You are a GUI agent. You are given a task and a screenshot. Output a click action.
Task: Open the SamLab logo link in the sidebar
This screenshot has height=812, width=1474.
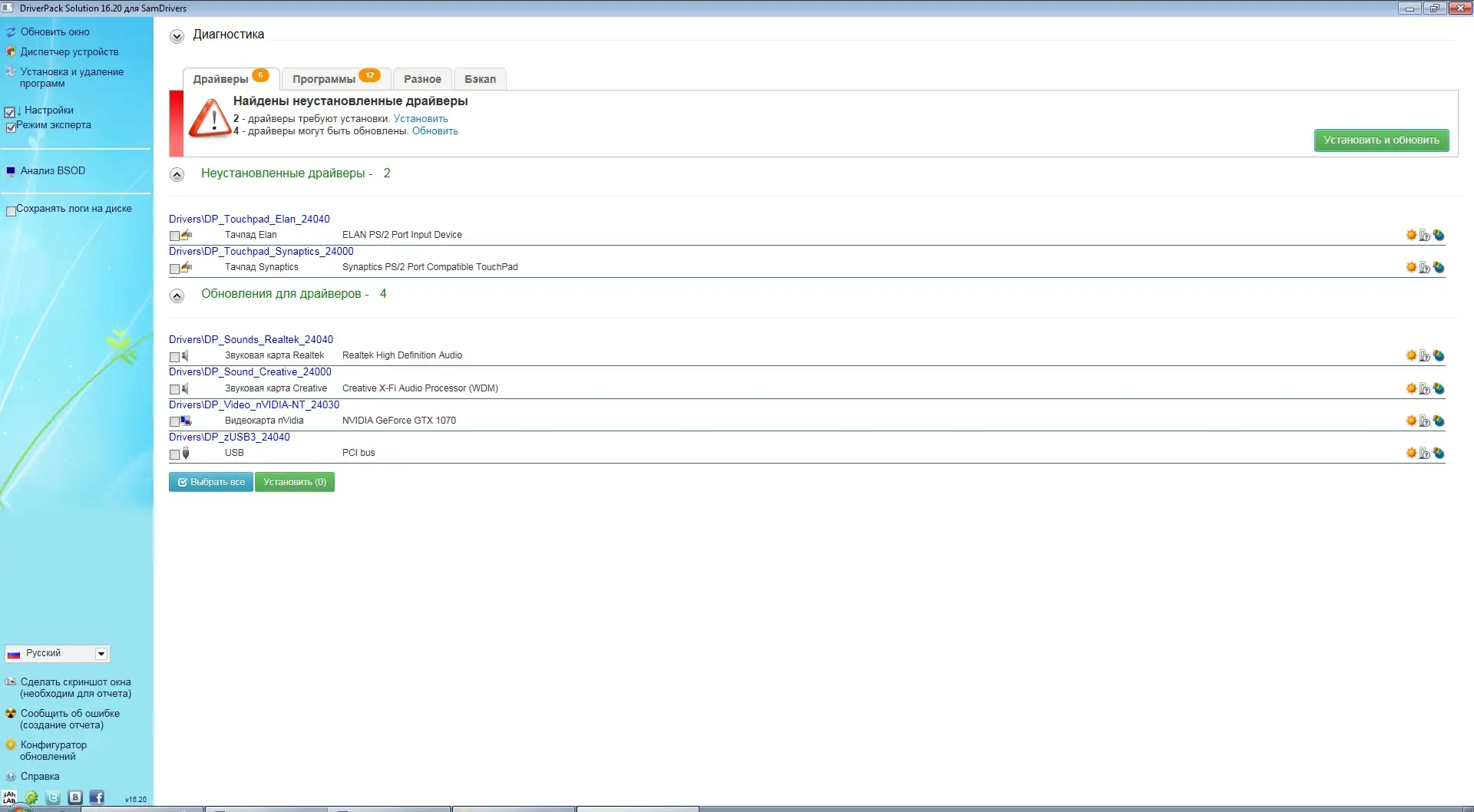click(9, 798)
